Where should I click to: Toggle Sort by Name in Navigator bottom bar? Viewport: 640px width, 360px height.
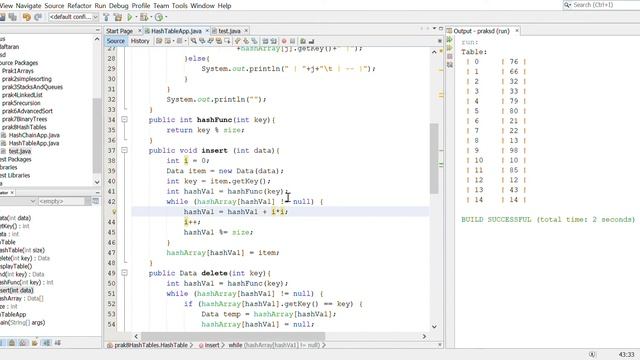[x=46, y=343]
